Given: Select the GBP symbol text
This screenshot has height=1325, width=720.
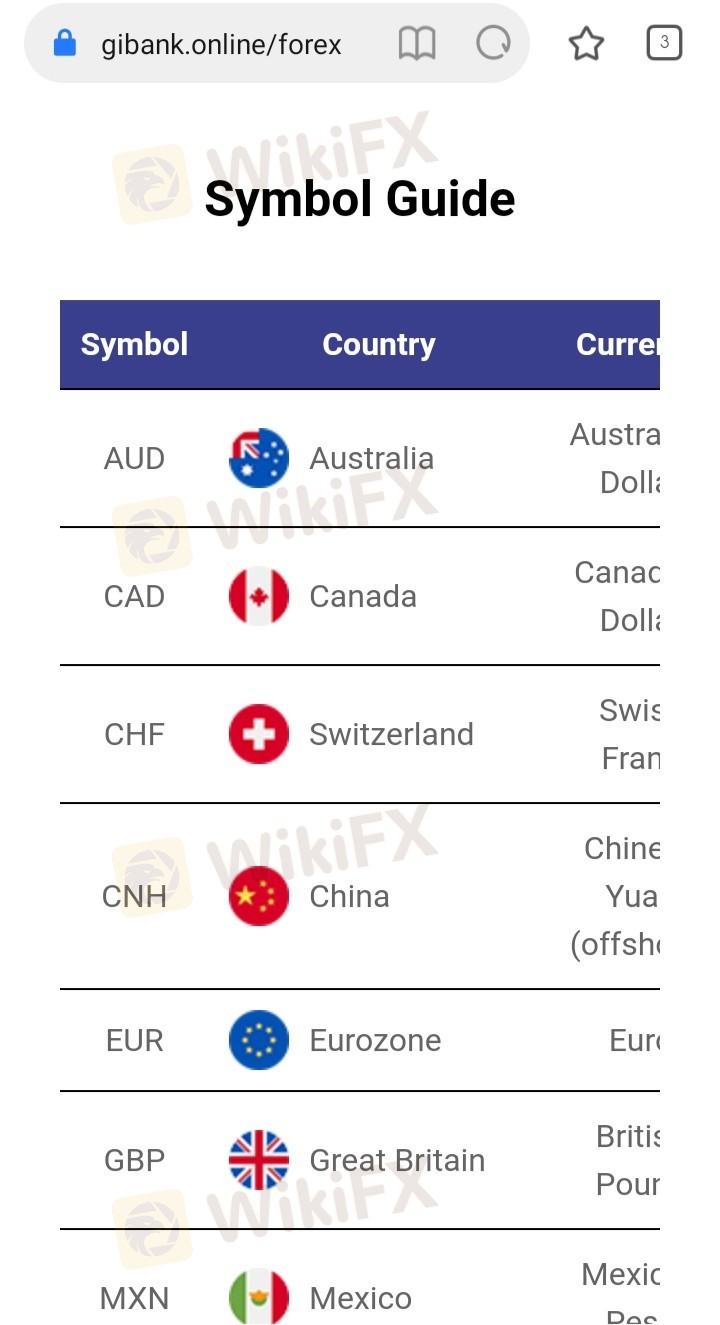Looking at the screenshot, I should coord(134,1160).
